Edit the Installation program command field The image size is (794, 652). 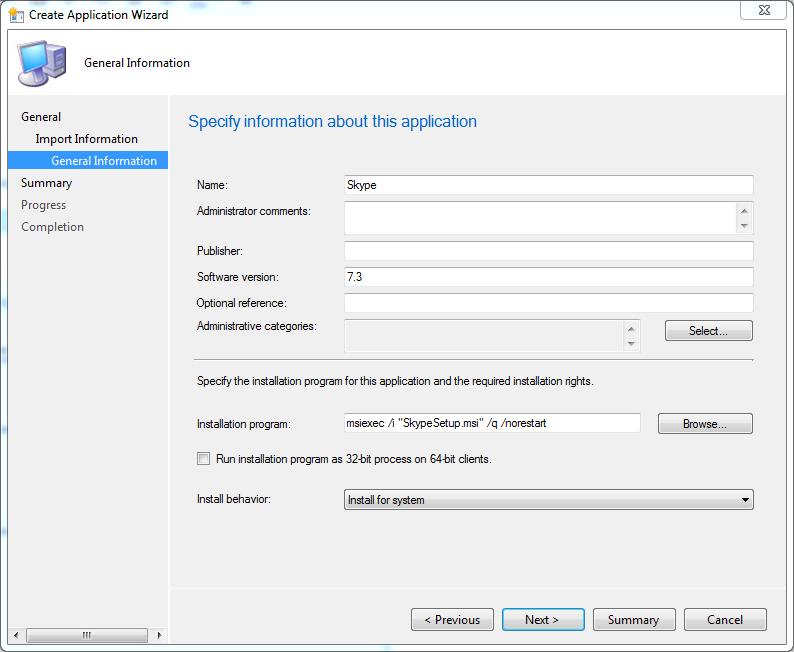tap(492, 423)
